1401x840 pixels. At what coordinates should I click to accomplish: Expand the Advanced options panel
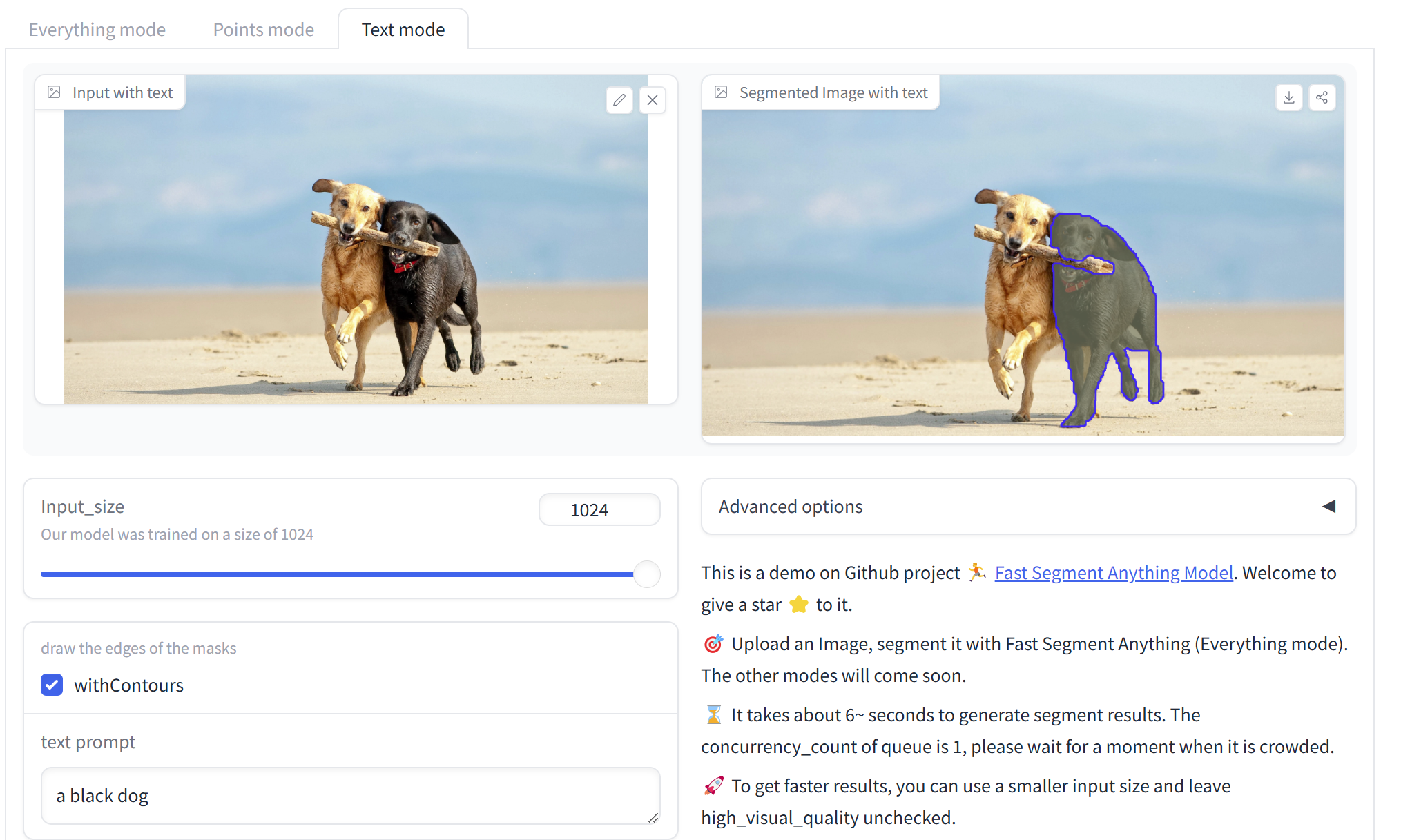pos(791,507)
